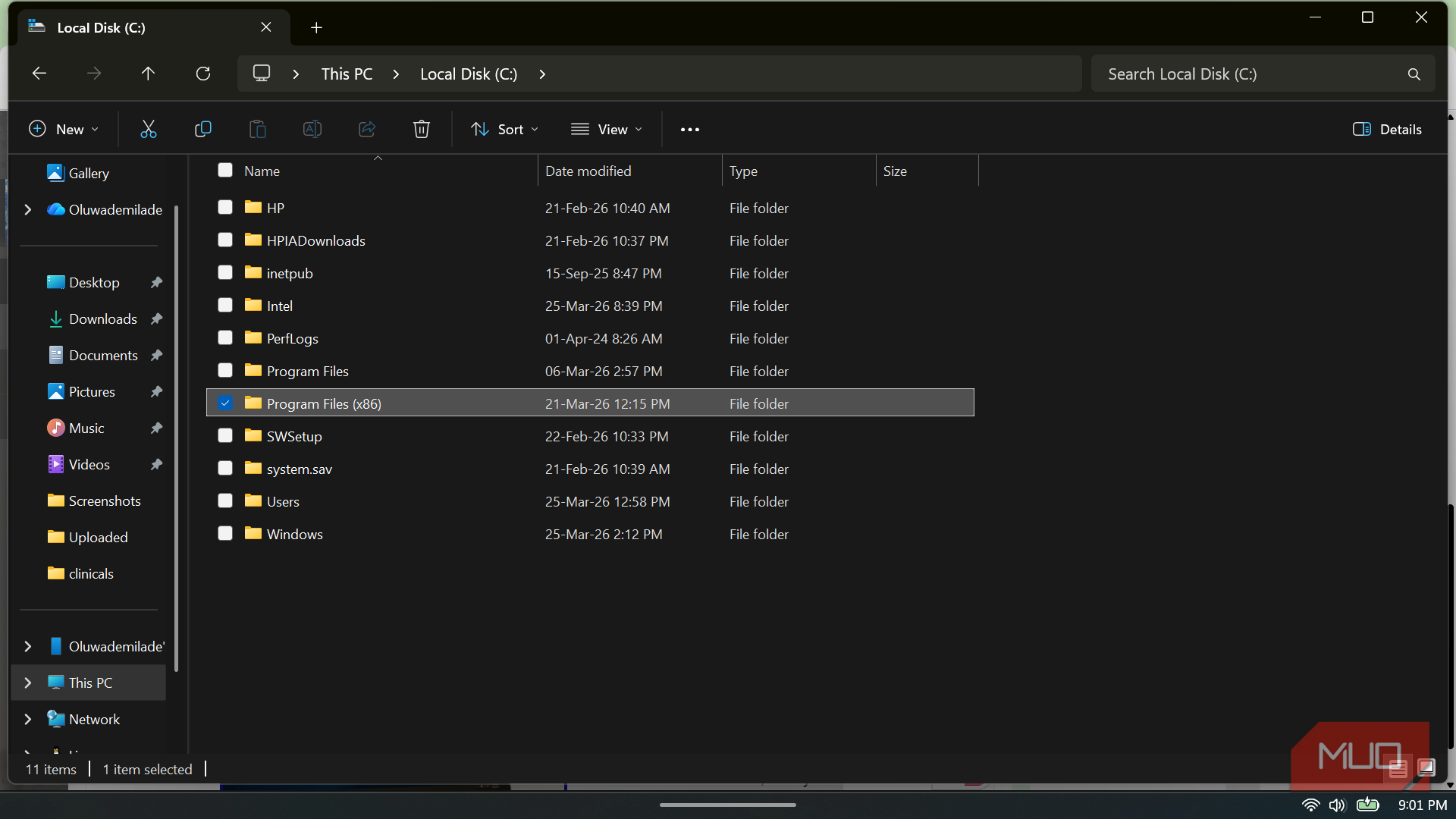Toggle the Details pane button
Screen dimensions: 1456x819
tap(1388, 129)
